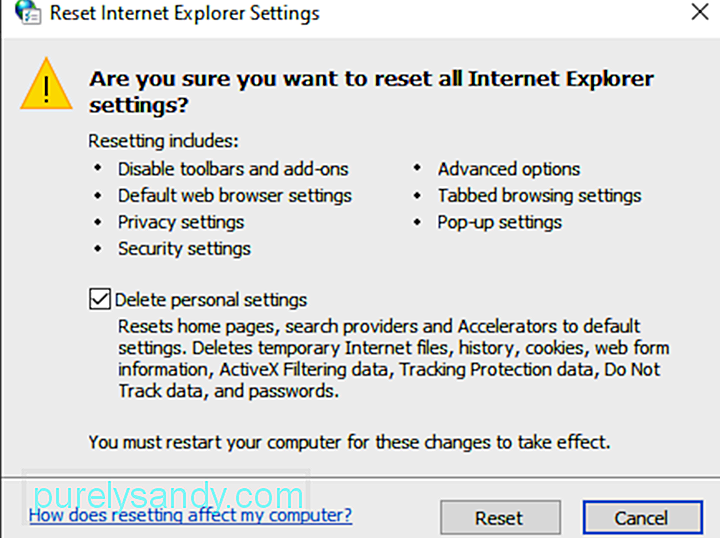Click the Reset button
This screenshot has width=720, height=538.
pos(500,518)
